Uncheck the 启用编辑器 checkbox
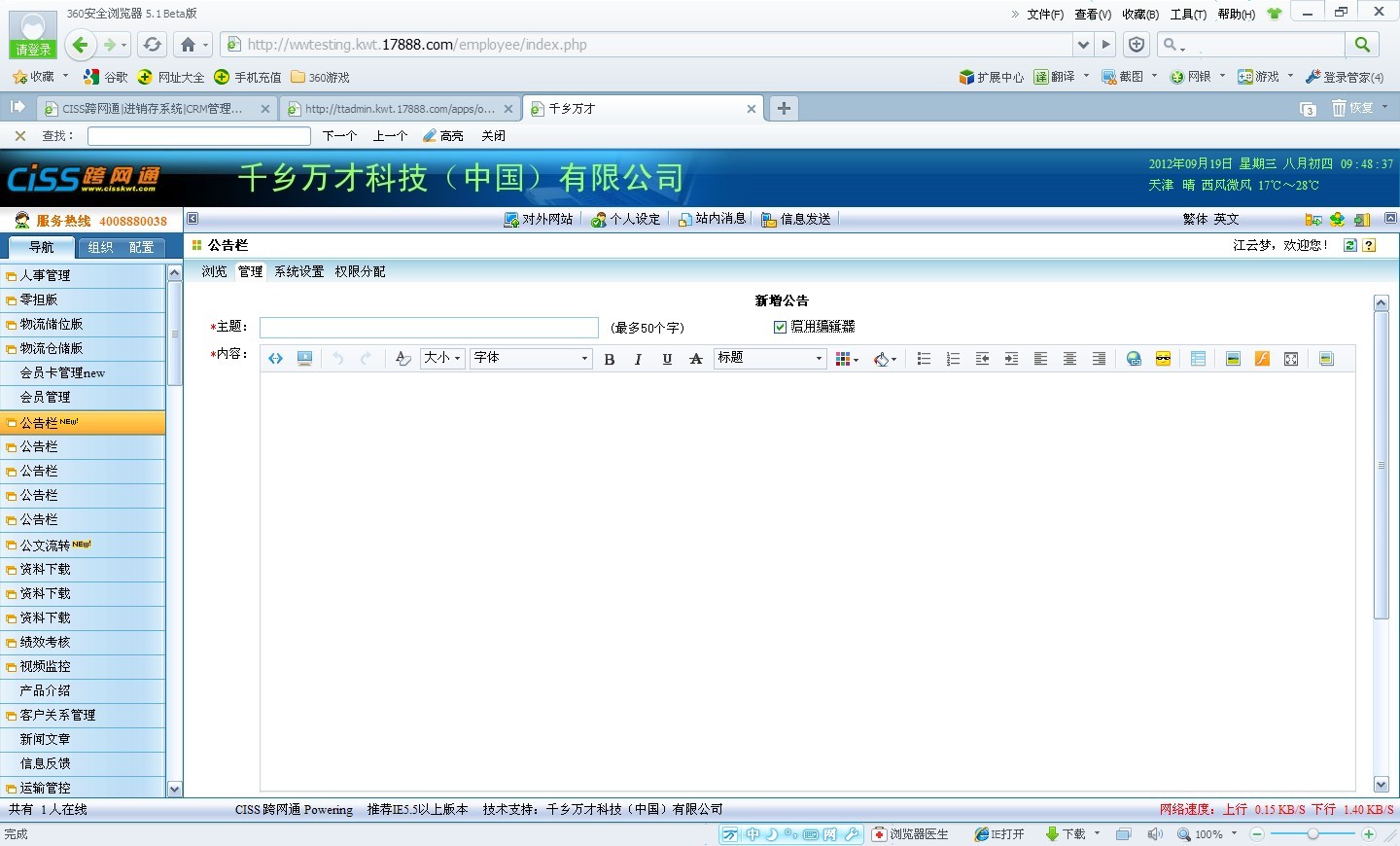1400x846 pixels. point(780,327)
